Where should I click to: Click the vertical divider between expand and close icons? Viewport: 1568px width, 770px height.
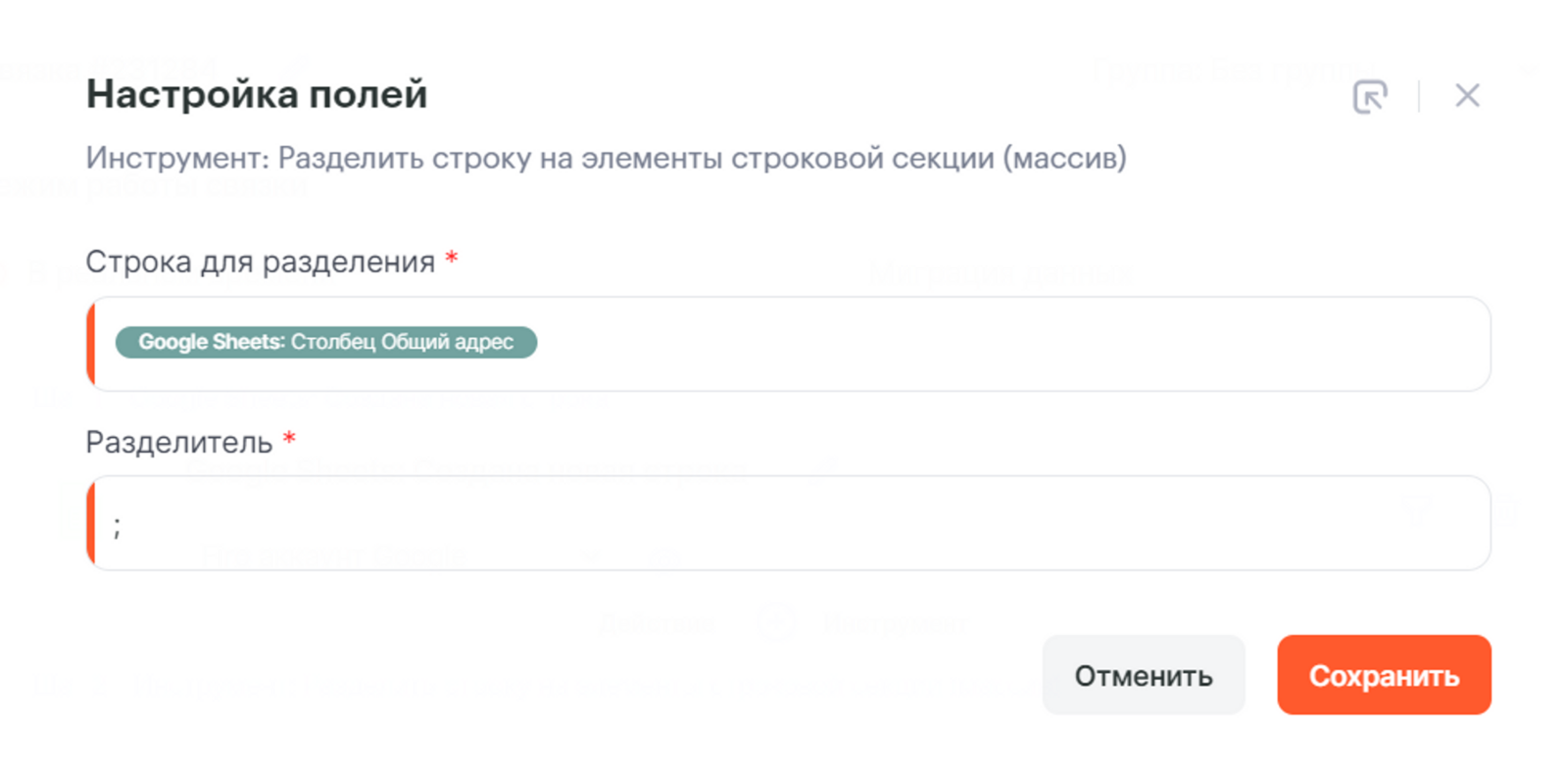pos(1418,96)
